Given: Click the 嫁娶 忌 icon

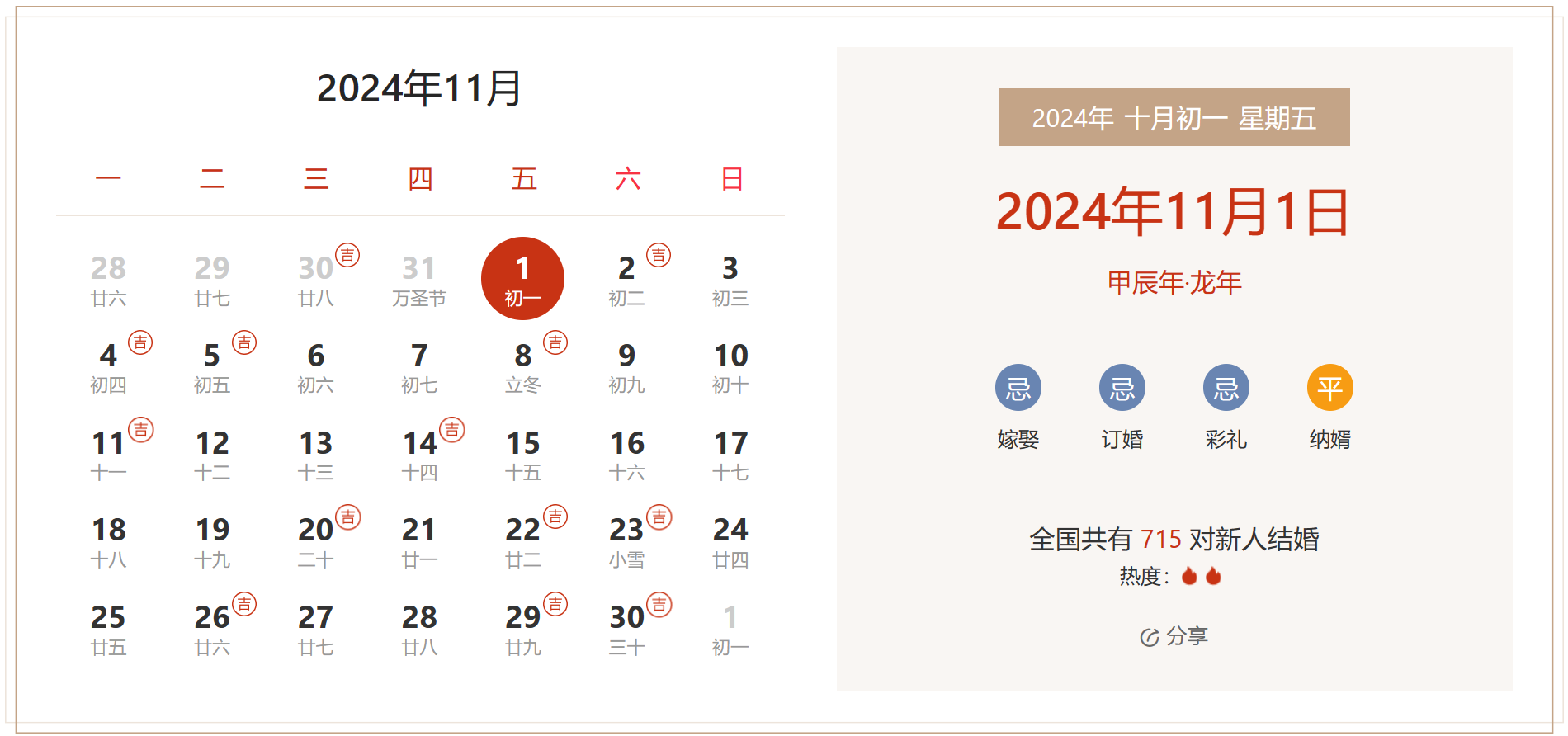Looking at the screenshot, I should click(1018, 387).
